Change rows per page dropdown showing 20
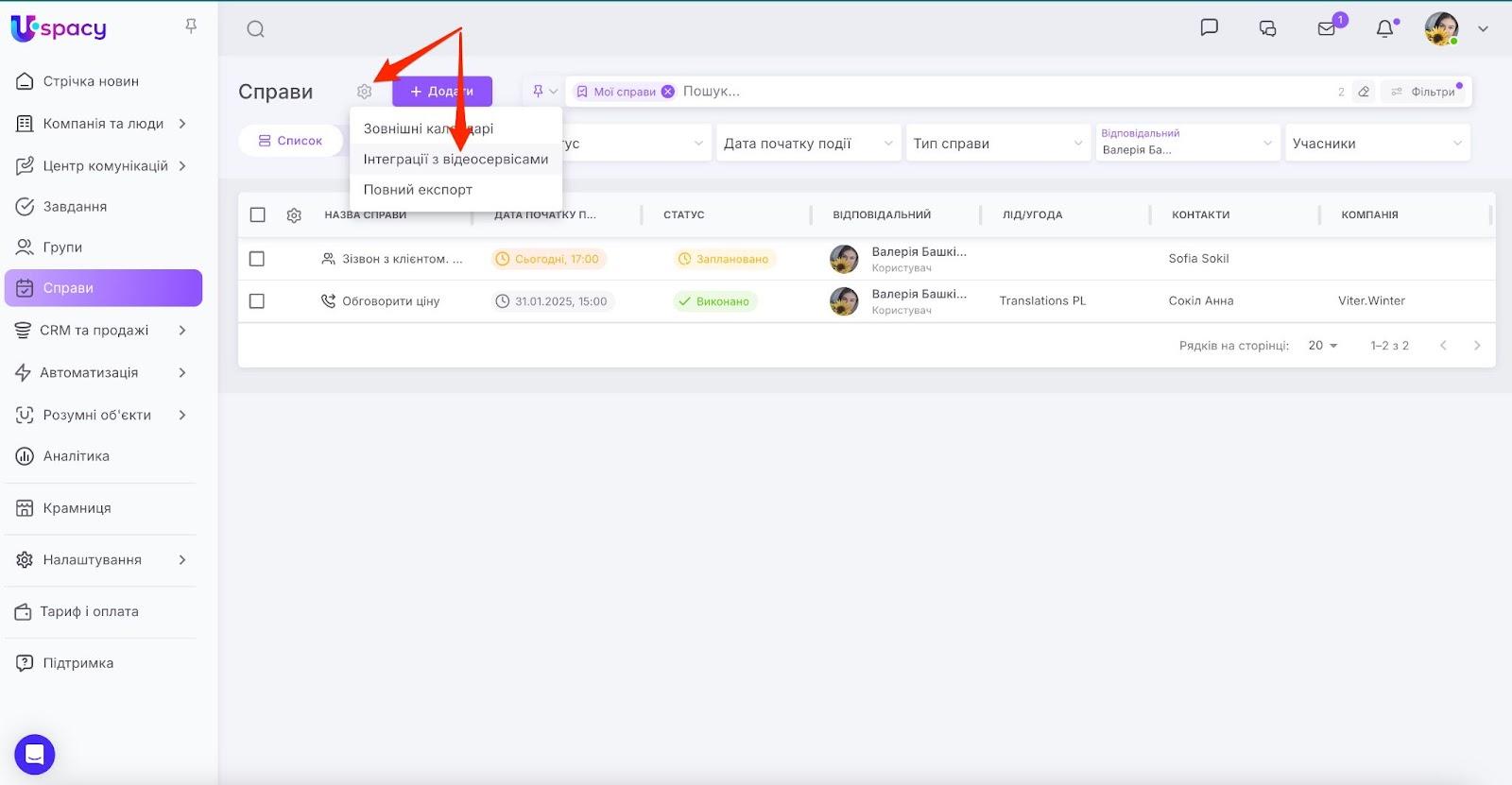The image size is (1512, 785). (1323, 346)
